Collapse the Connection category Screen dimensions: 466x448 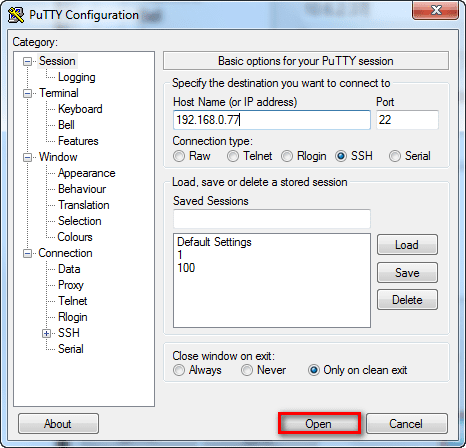27,253
